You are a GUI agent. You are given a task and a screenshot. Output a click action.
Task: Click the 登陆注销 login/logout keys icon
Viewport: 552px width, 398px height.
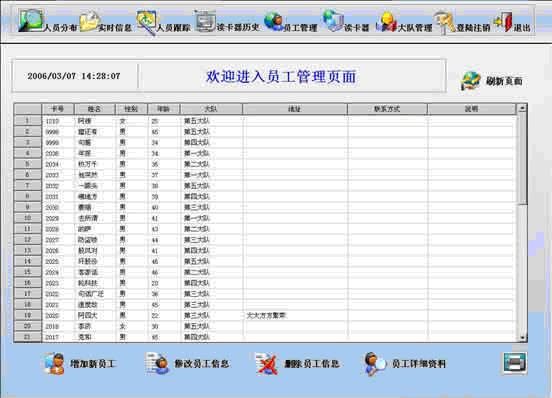(x=444, y=22)
